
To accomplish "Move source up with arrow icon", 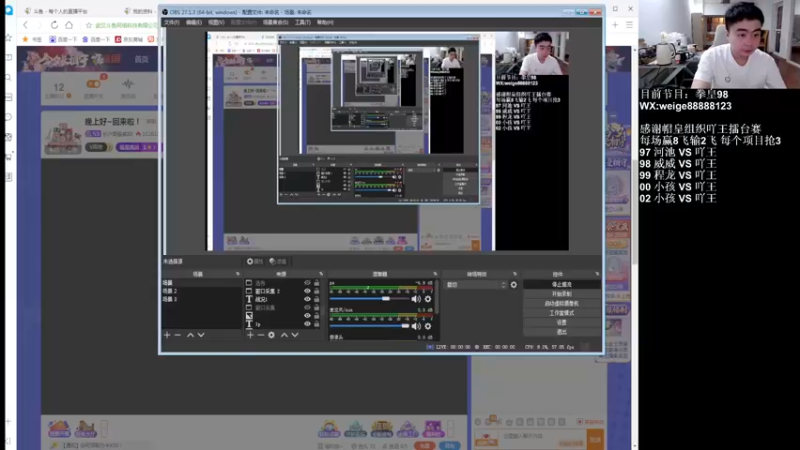I will 284,335.
